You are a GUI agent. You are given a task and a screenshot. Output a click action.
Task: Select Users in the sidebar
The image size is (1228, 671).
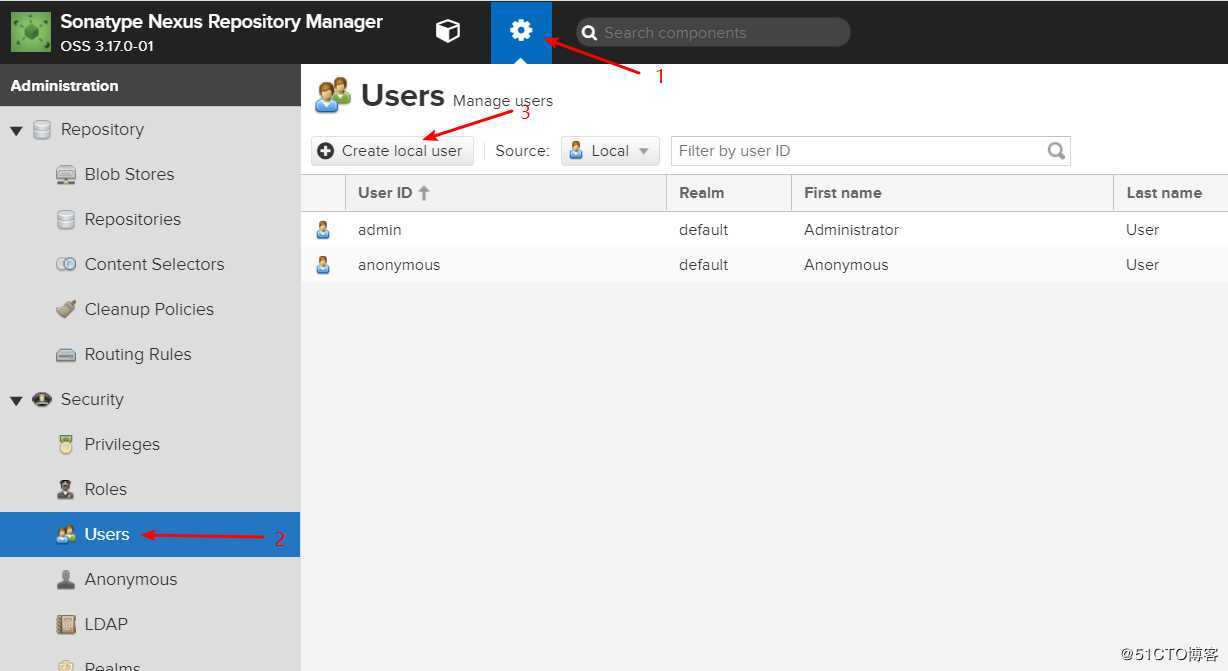150,535
